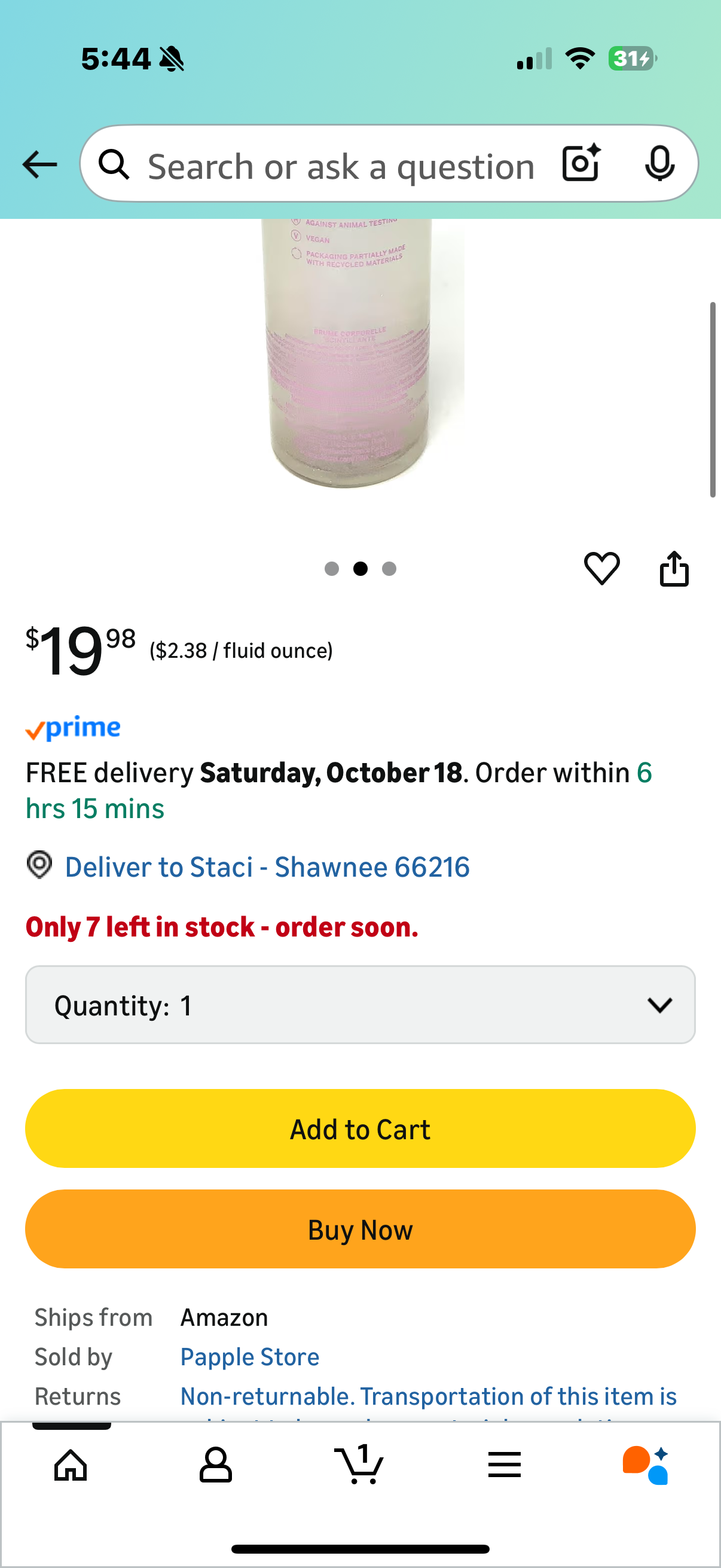Tap the microphone voice search icon
This screenshot has height=1568, width=721.
[x=659, y=164]
